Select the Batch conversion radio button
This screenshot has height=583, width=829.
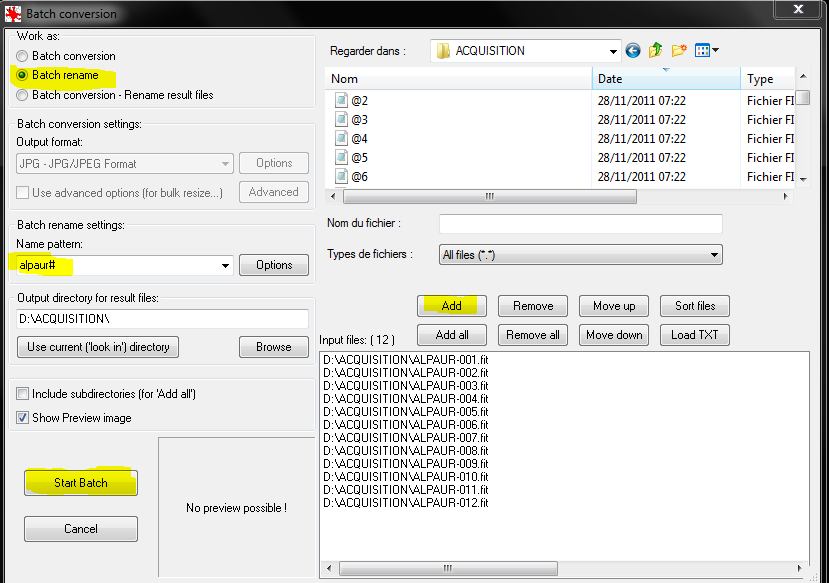(22, 56)
